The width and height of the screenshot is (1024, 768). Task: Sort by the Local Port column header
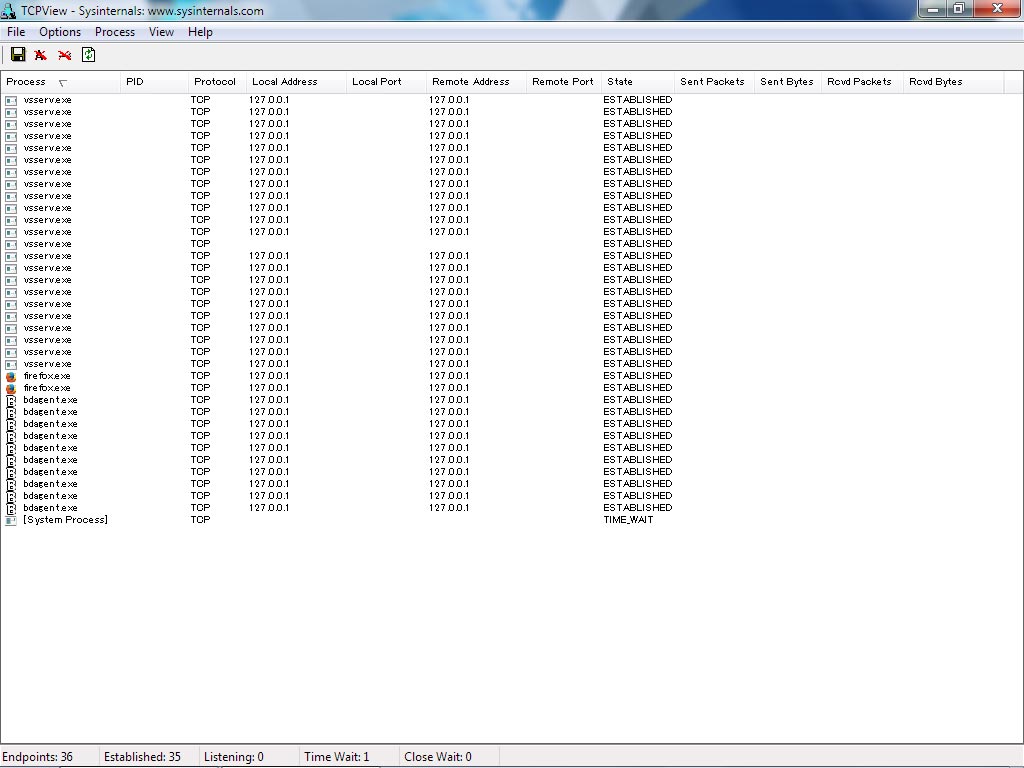click(x=386, y=82)
